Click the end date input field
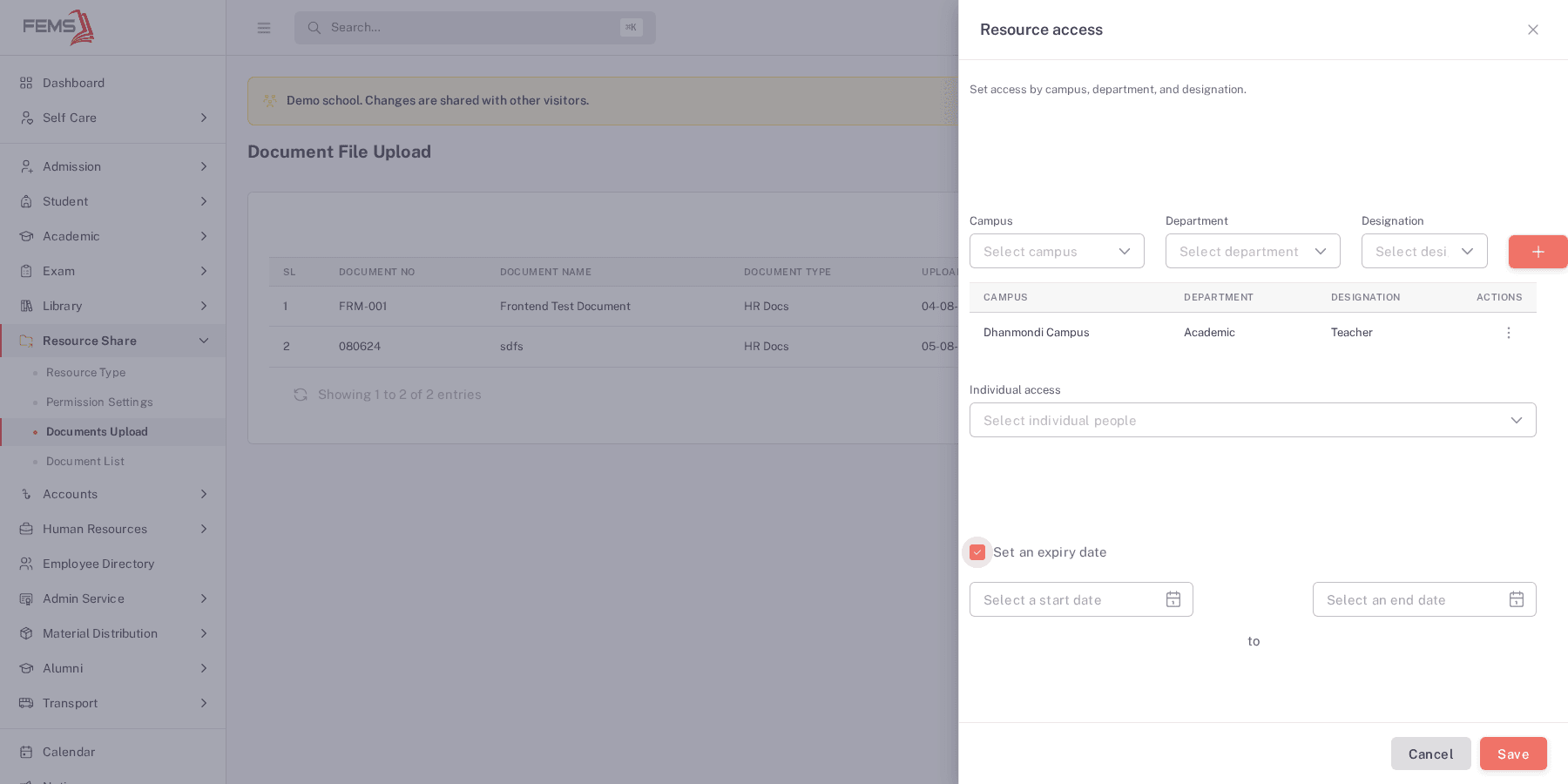 [1424, 599]
